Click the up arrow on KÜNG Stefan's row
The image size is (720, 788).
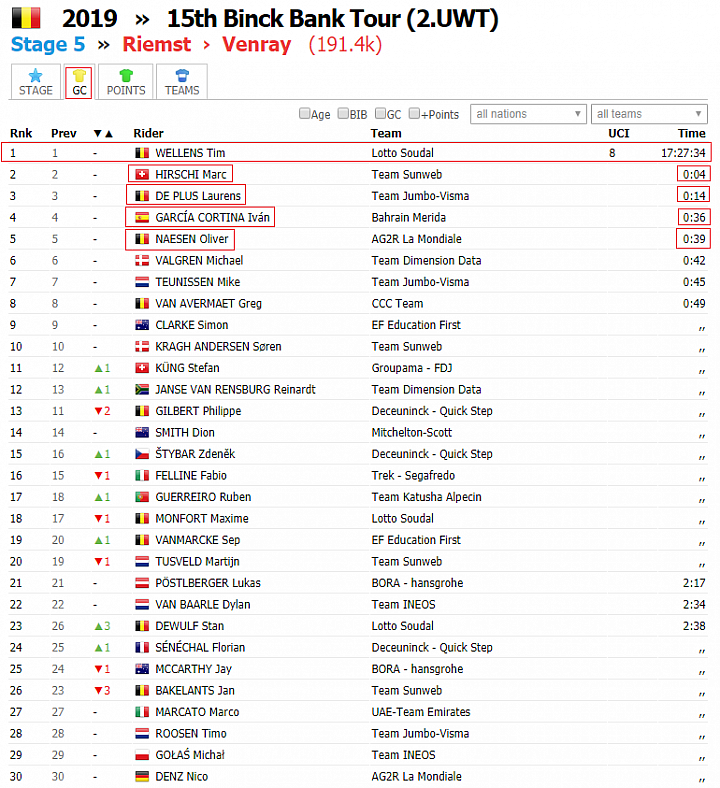point(98,368)
